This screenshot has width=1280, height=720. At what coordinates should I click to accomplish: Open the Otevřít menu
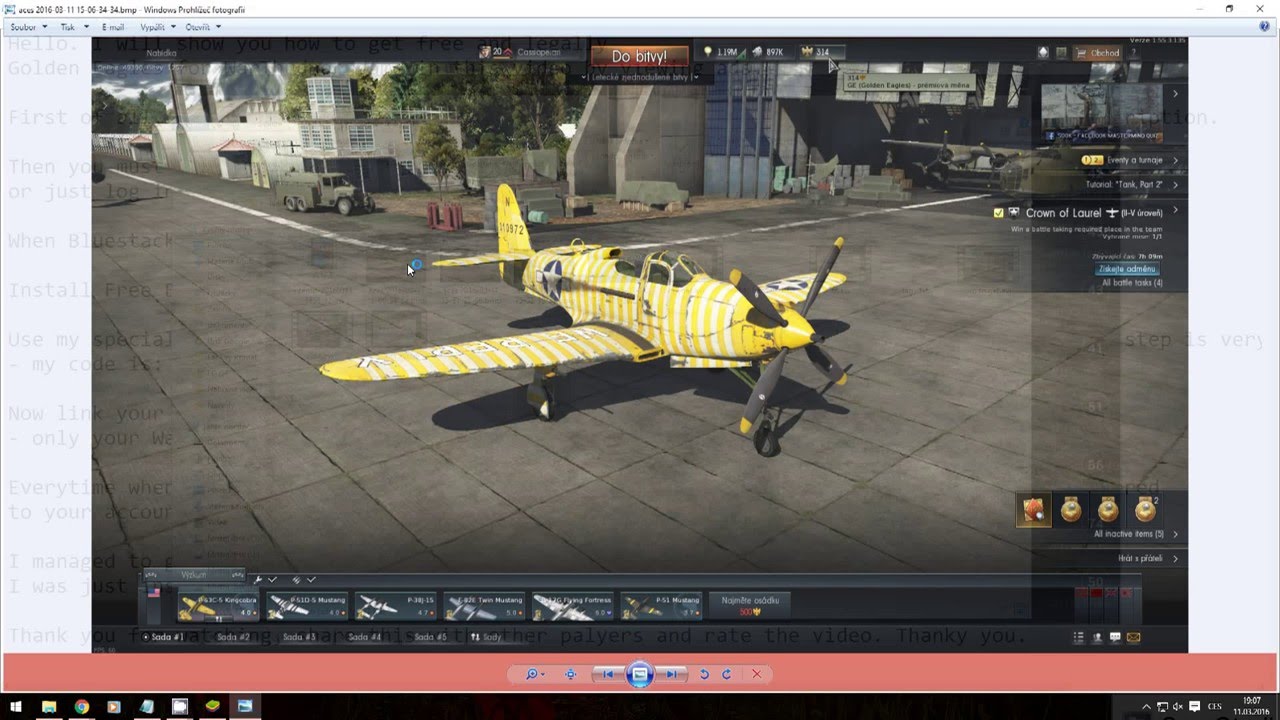click(203, 27)
